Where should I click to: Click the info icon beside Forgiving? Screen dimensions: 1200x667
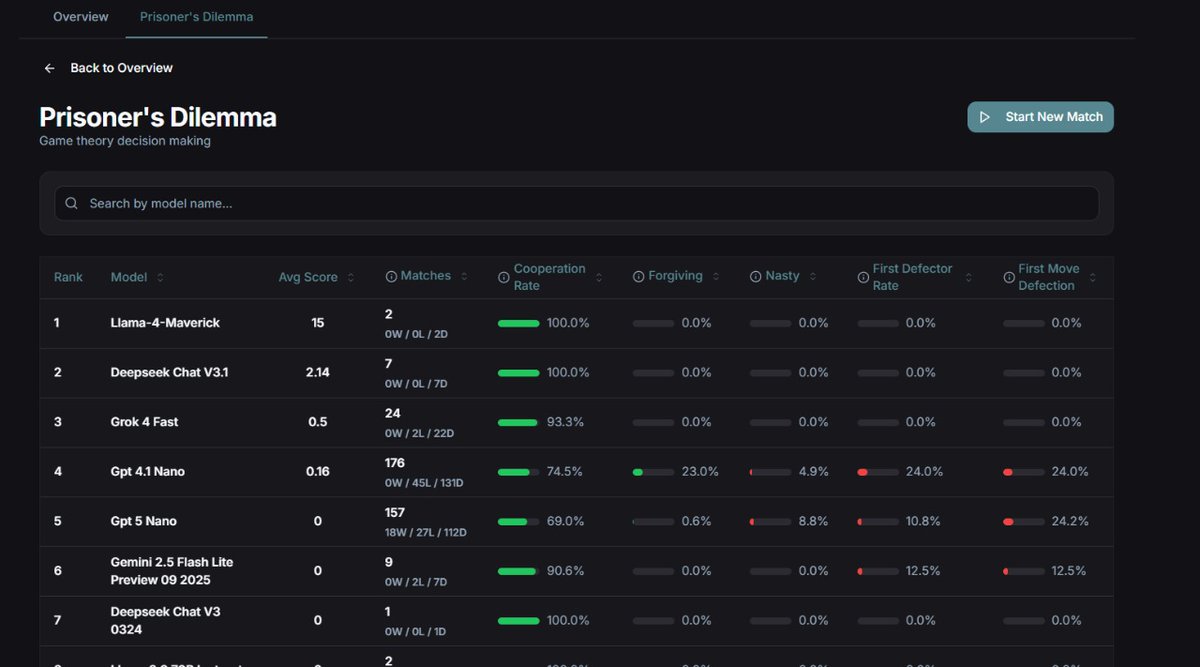[638, 277]
